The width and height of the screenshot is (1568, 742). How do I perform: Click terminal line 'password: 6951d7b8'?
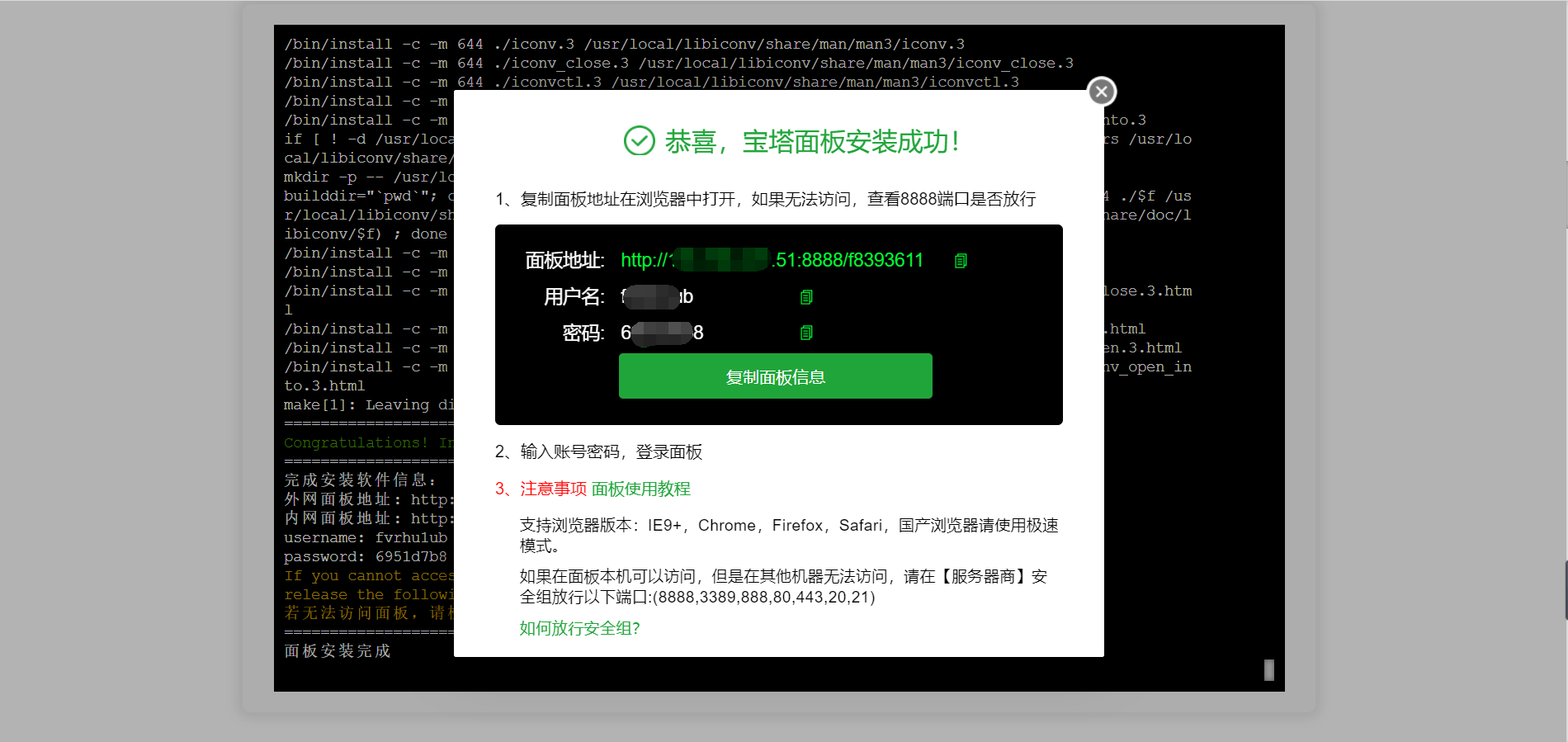(366, 556)
